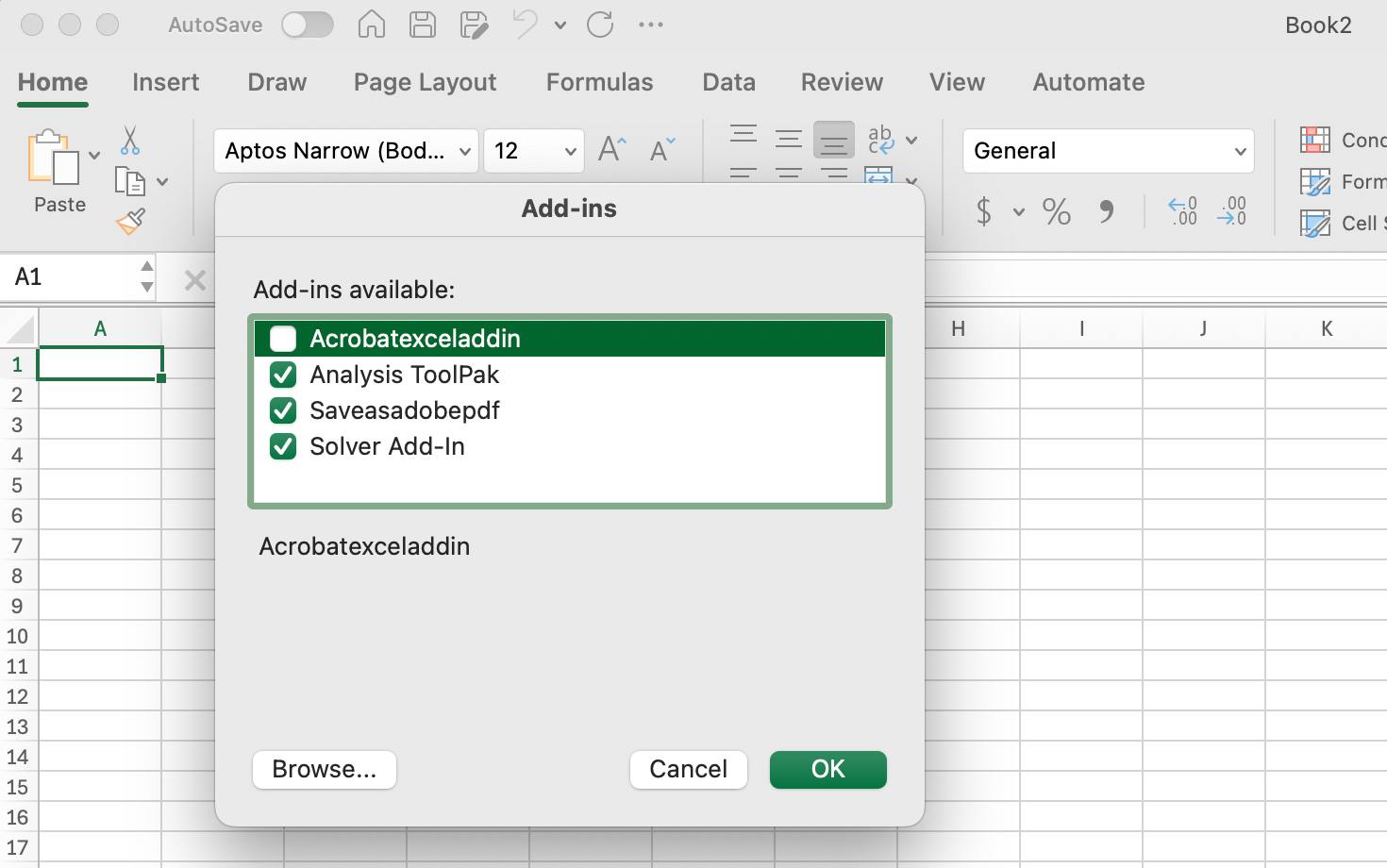Expand the Paste options arrow

pos(94,156)
